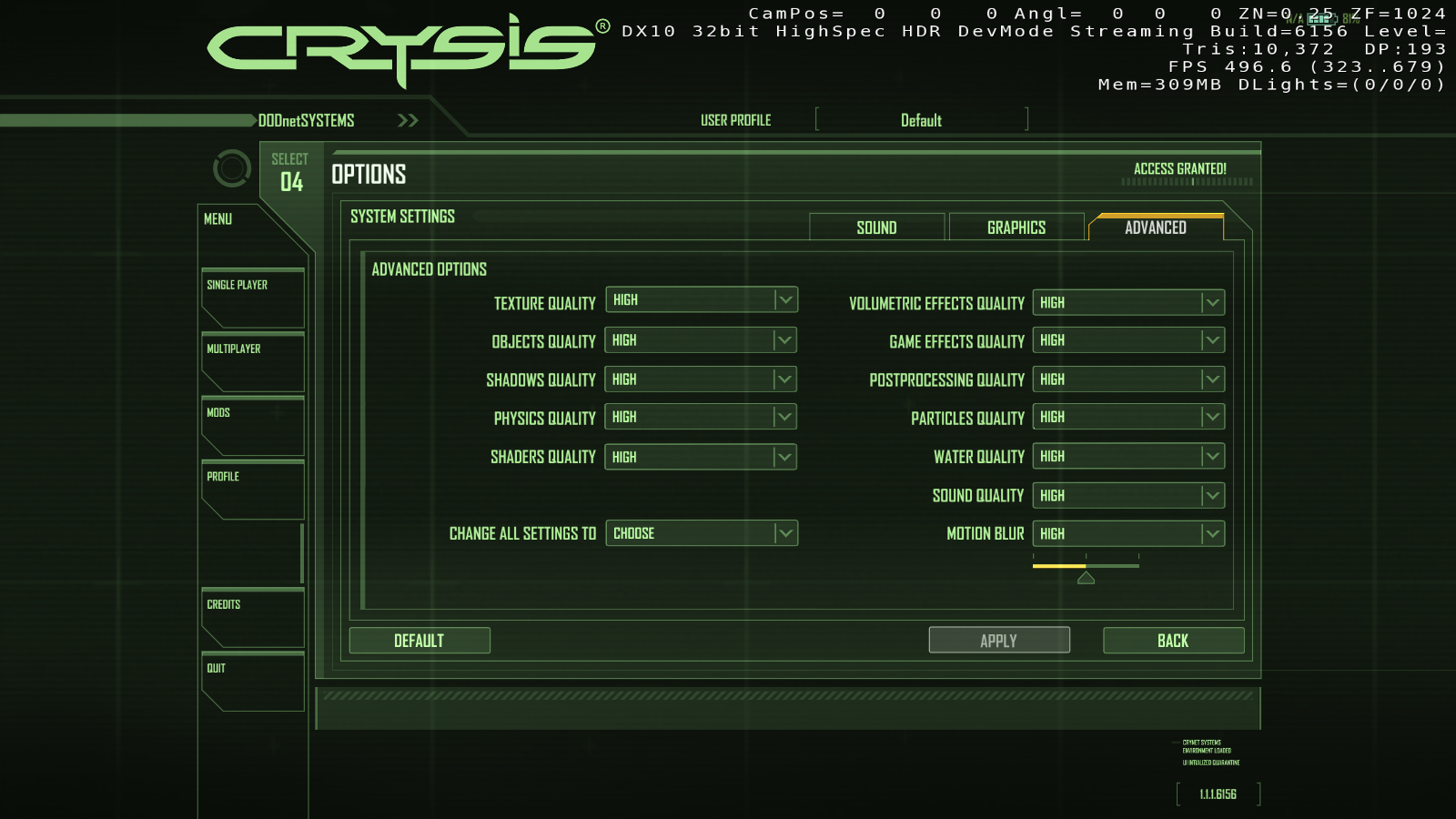Switch to the Sound tab
This screenshot has width=1456, height=819.
pos(877,227)
